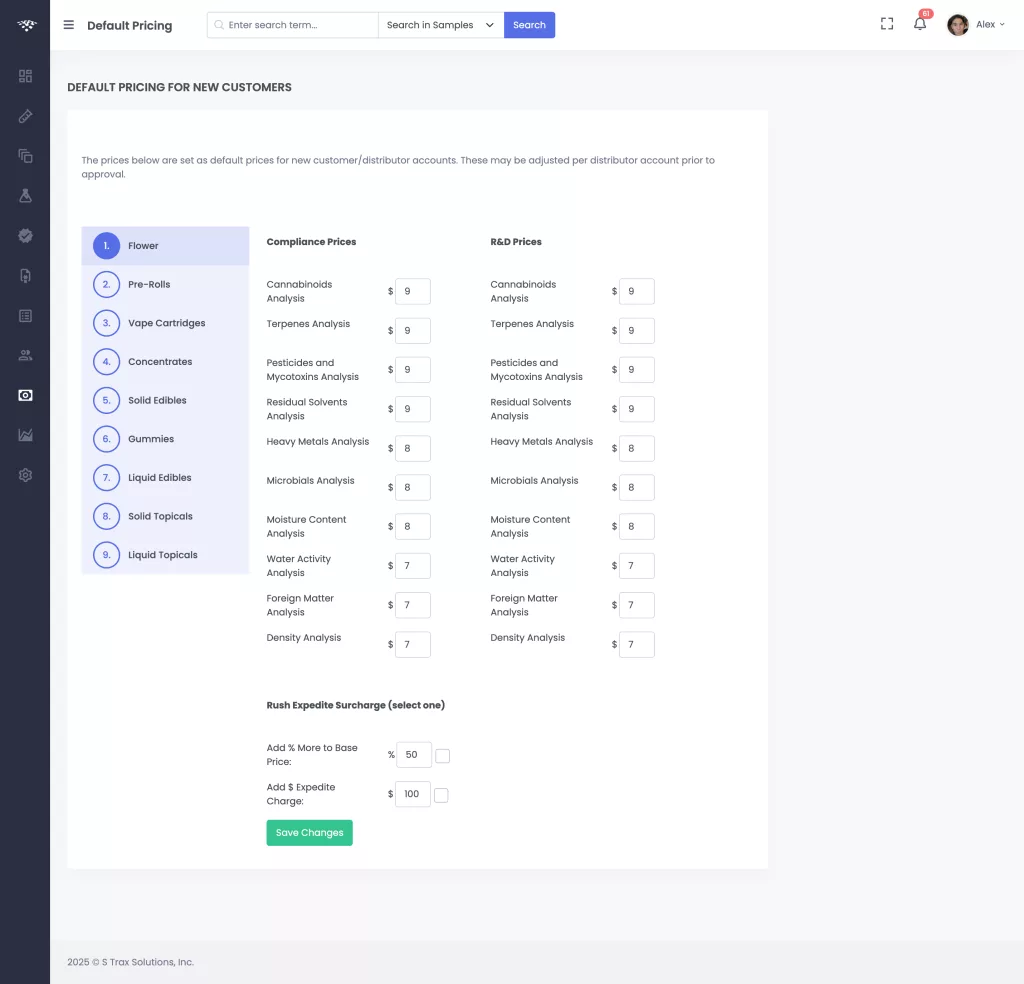Image resolution: width=1024 pixels, height=984 pixels.
Task: Click Compliance Cannabinoids Analysis price field
Action: coord(413,291)
